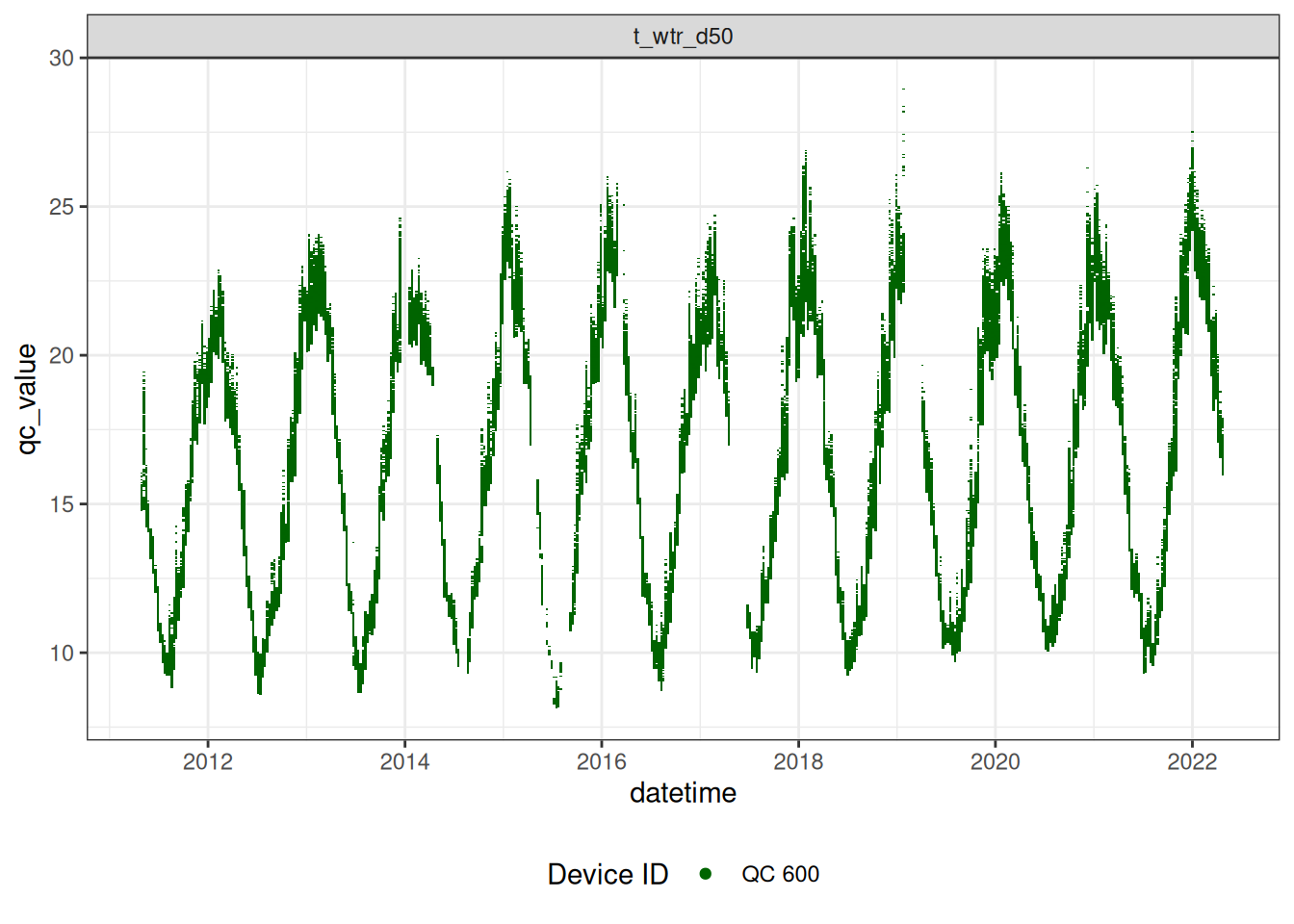Image resolution: width=1294 pixels, height=924 pixels.
Task: Click the Device ID legend title
Action: coord(608,874)
